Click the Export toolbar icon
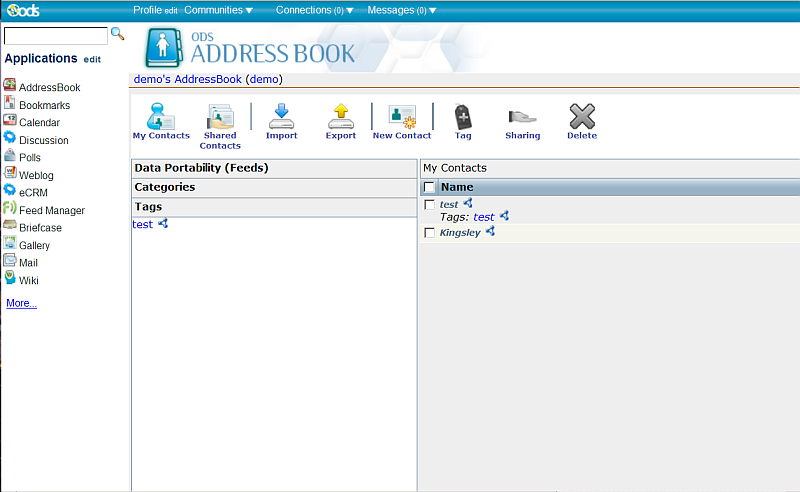The height and width of the screenshot is (492, 800). pyautogui.click(x=341, y=116)
